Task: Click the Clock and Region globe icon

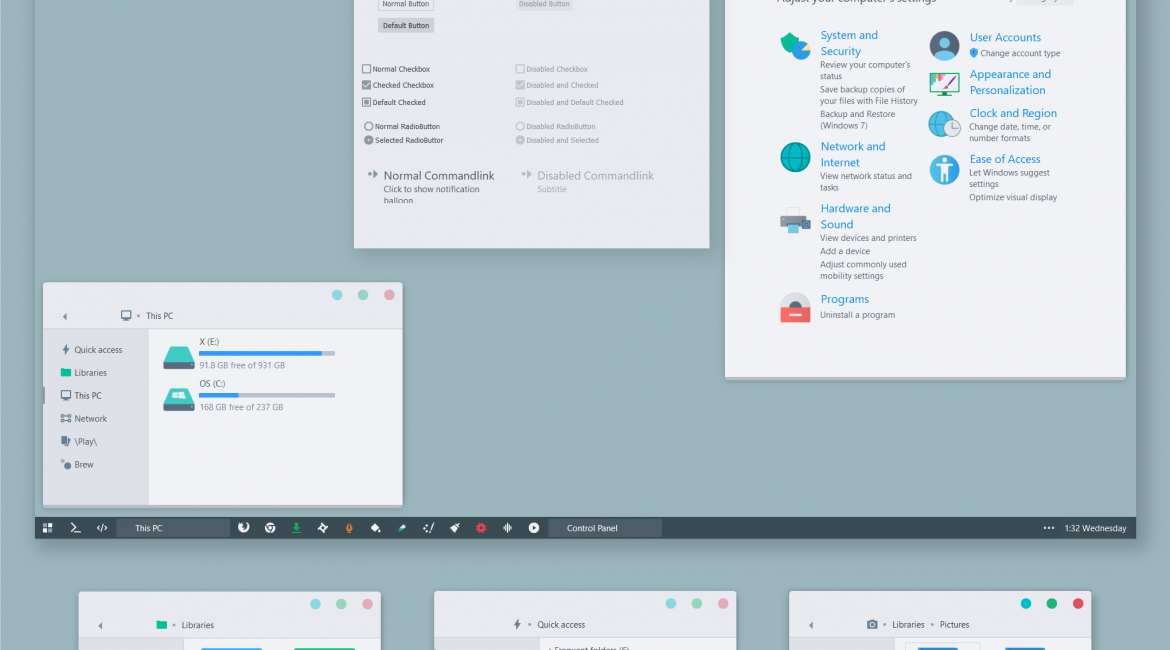Action: pyautogui.click(x=944, y=124)
